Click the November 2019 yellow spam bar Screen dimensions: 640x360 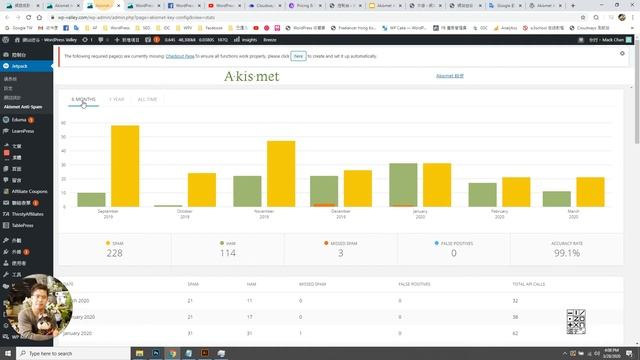(281, 174)
